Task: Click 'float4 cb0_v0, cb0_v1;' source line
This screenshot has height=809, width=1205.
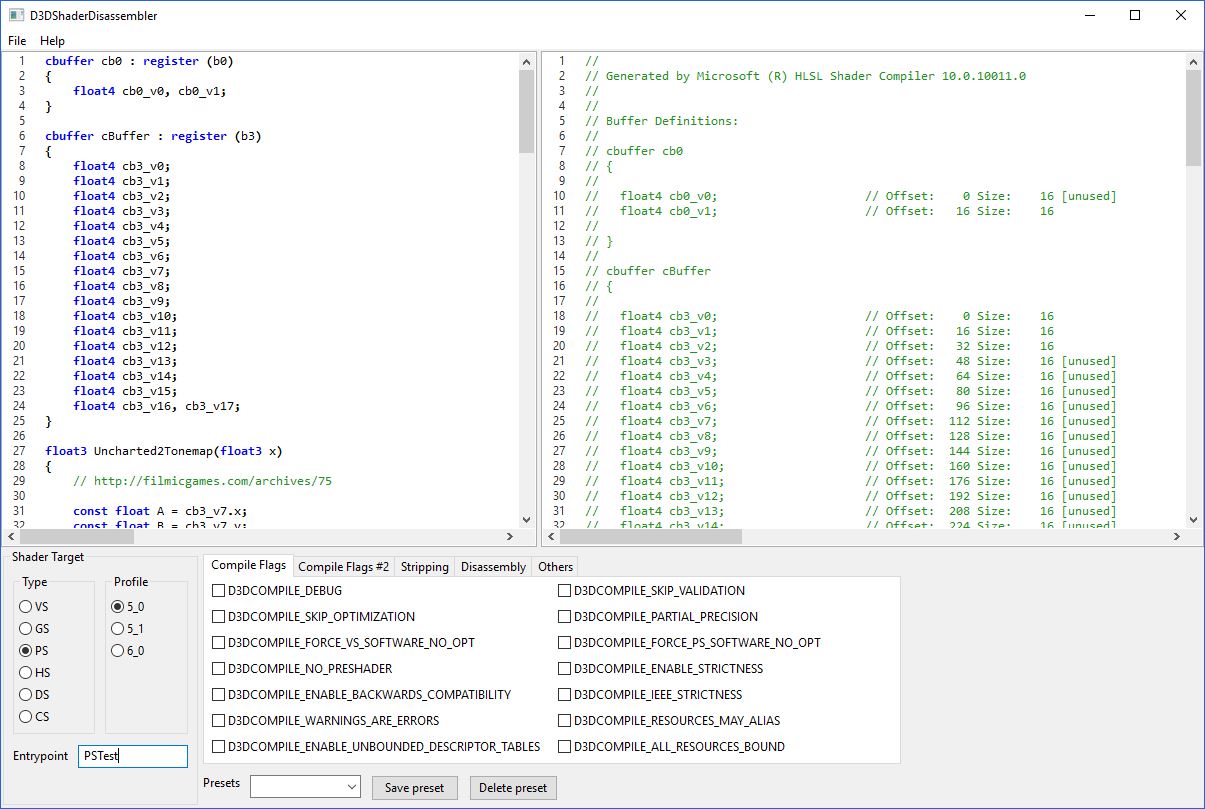Action: 150,91
